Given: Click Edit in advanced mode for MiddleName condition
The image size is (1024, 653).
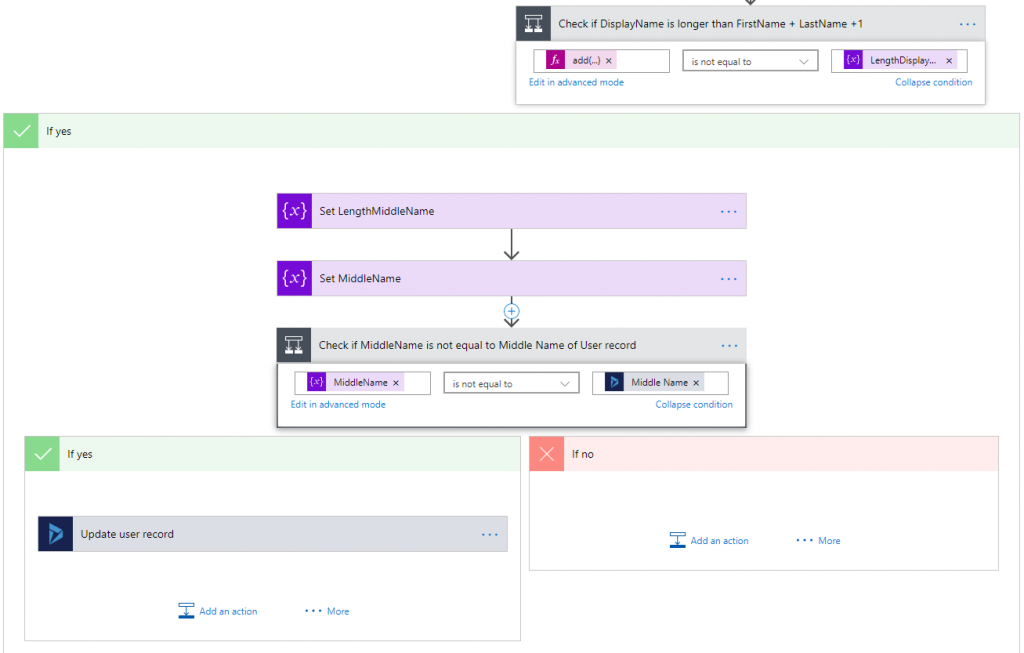Looking at the screenshot, I should [338, 405].
